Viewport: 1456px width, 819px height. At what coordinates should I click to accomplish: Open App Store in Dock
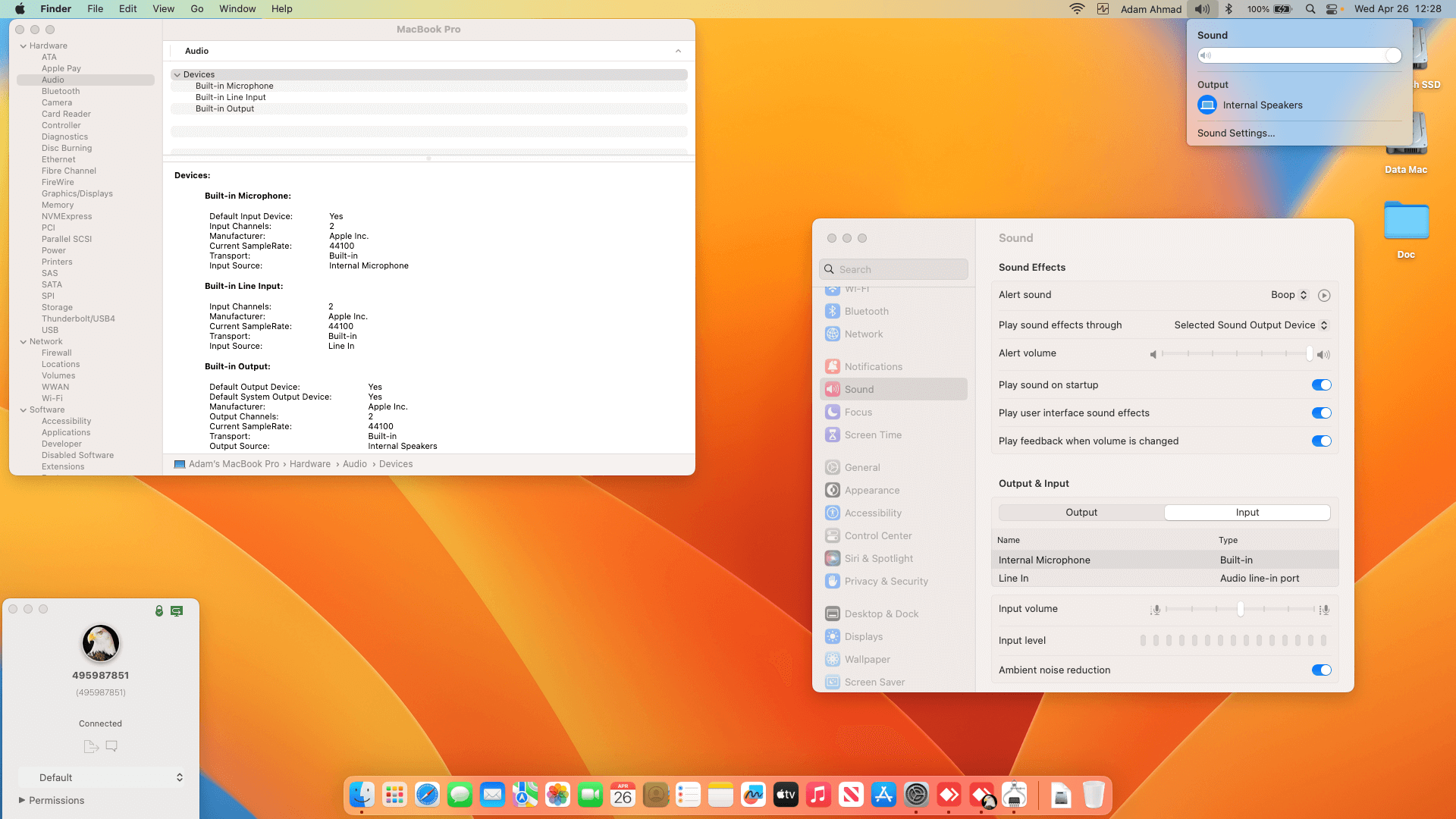(883, 795)
